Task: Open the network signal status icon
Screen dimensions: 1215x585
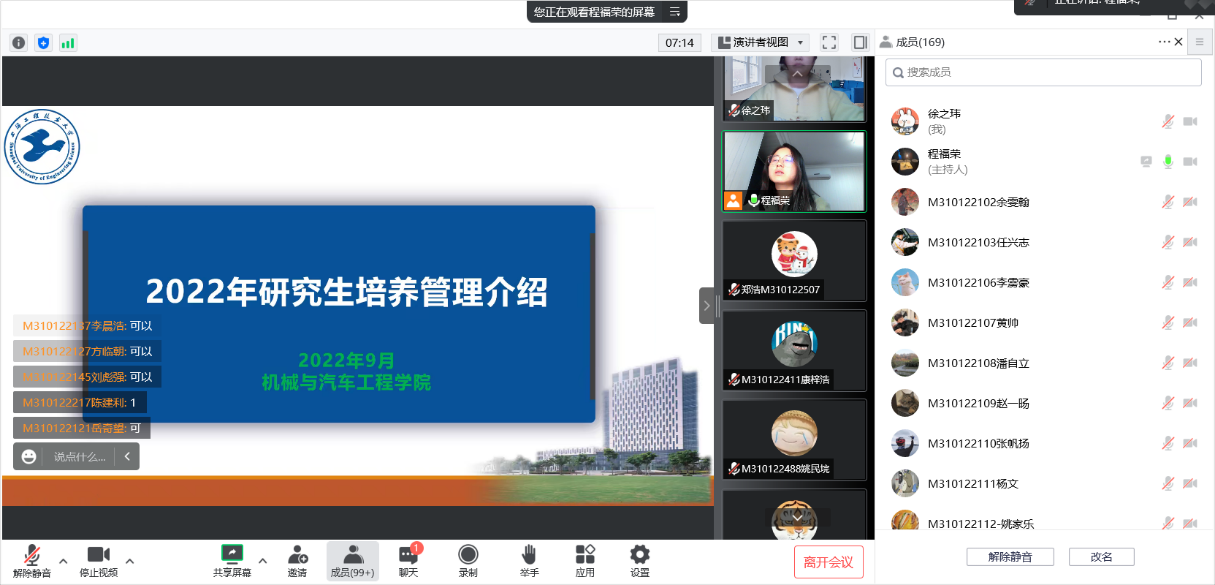Action: click(x=68, y=42)
